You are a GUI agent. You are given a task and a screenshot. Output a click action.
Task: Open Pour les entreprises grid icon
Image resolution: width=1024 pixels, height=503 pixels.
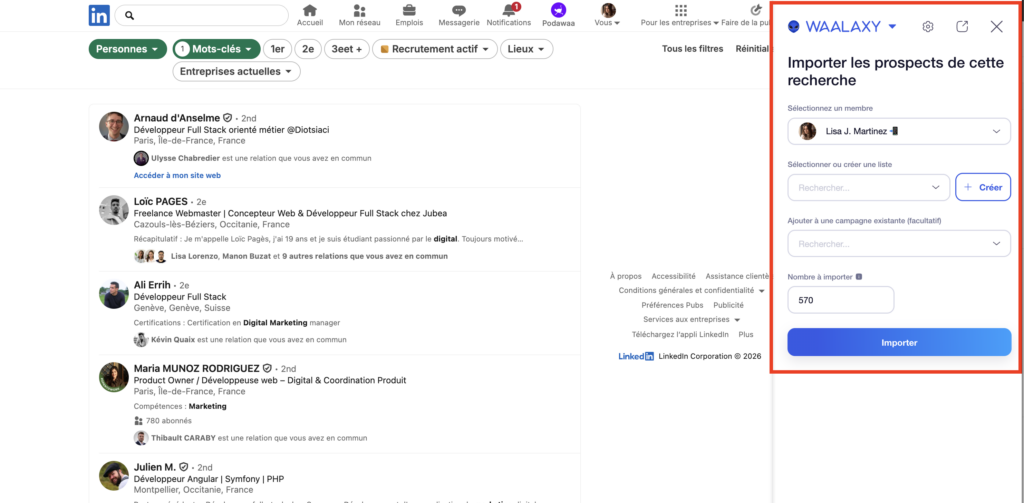coord(680,10)
